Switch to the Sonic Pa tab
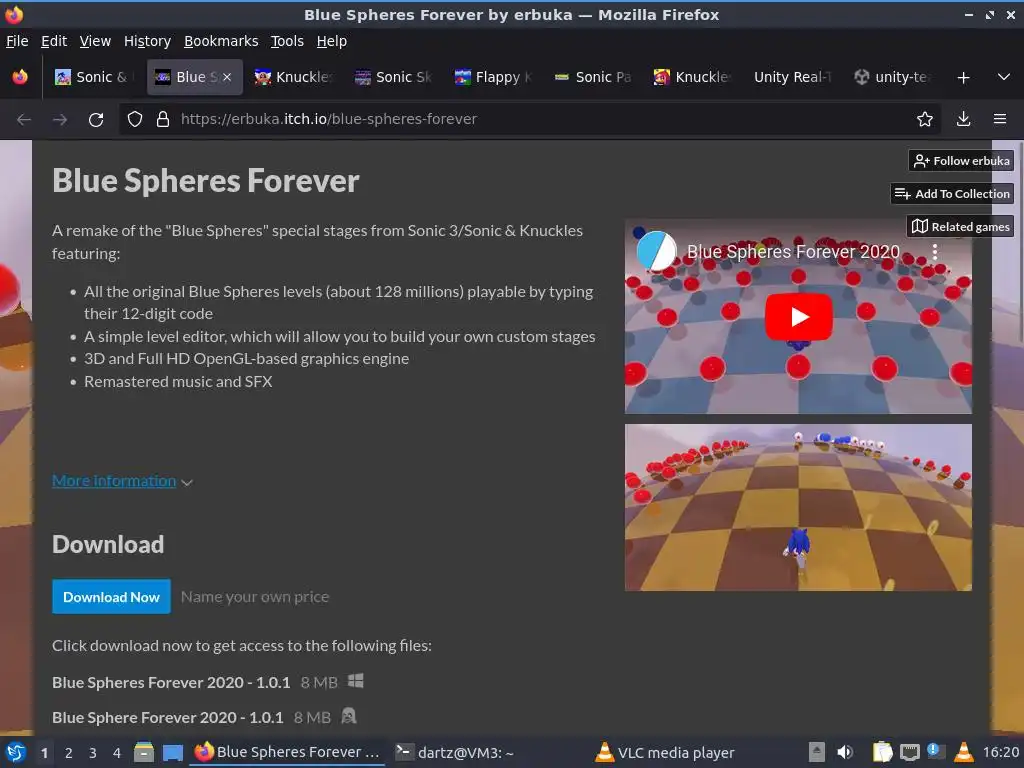Screen dimensions: 1024x768 click(594, 77)
